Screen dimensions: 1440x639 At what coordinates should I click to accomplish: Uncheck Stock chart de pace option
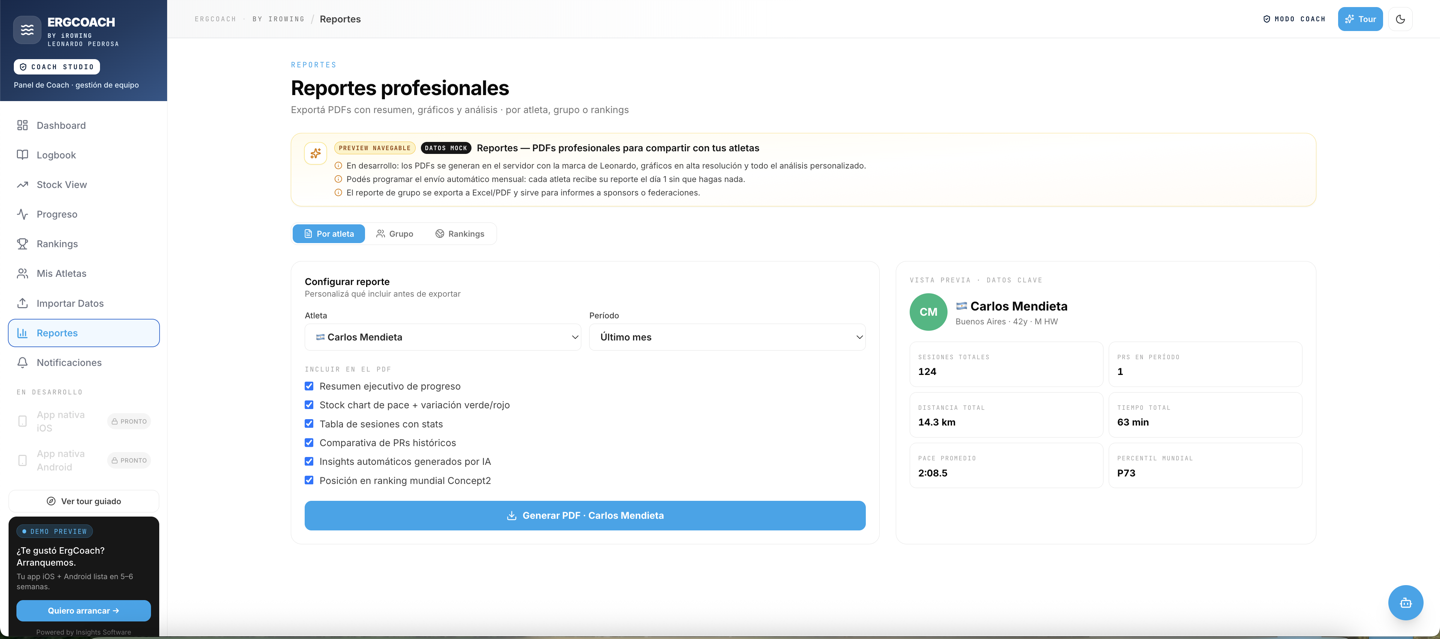pos(309,405)
